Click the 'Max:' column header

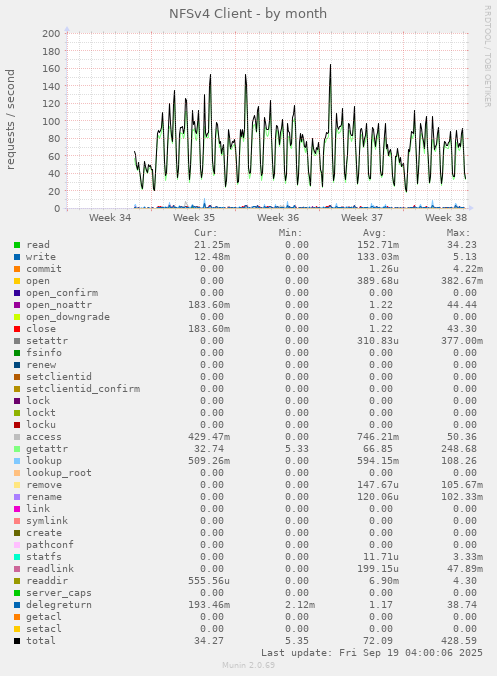(458, 233)
